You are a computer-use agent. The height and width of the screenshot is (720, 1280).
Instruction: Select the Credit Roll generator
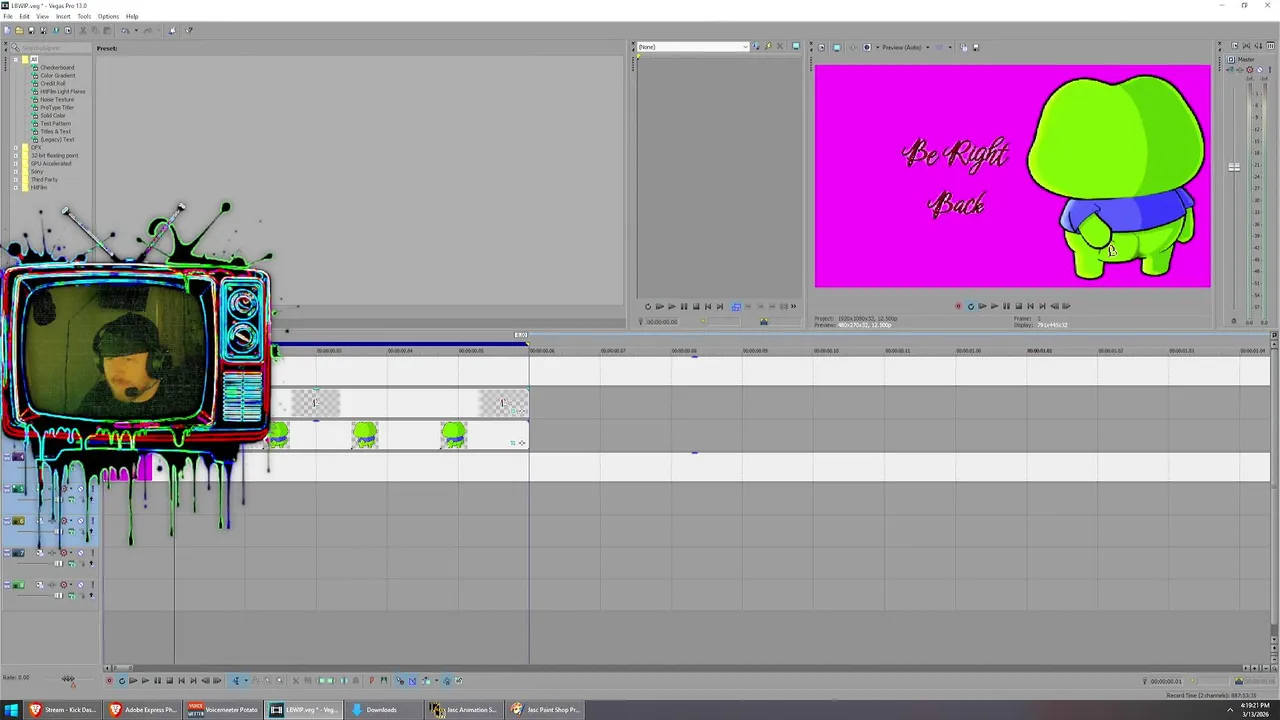click(53, 84)
